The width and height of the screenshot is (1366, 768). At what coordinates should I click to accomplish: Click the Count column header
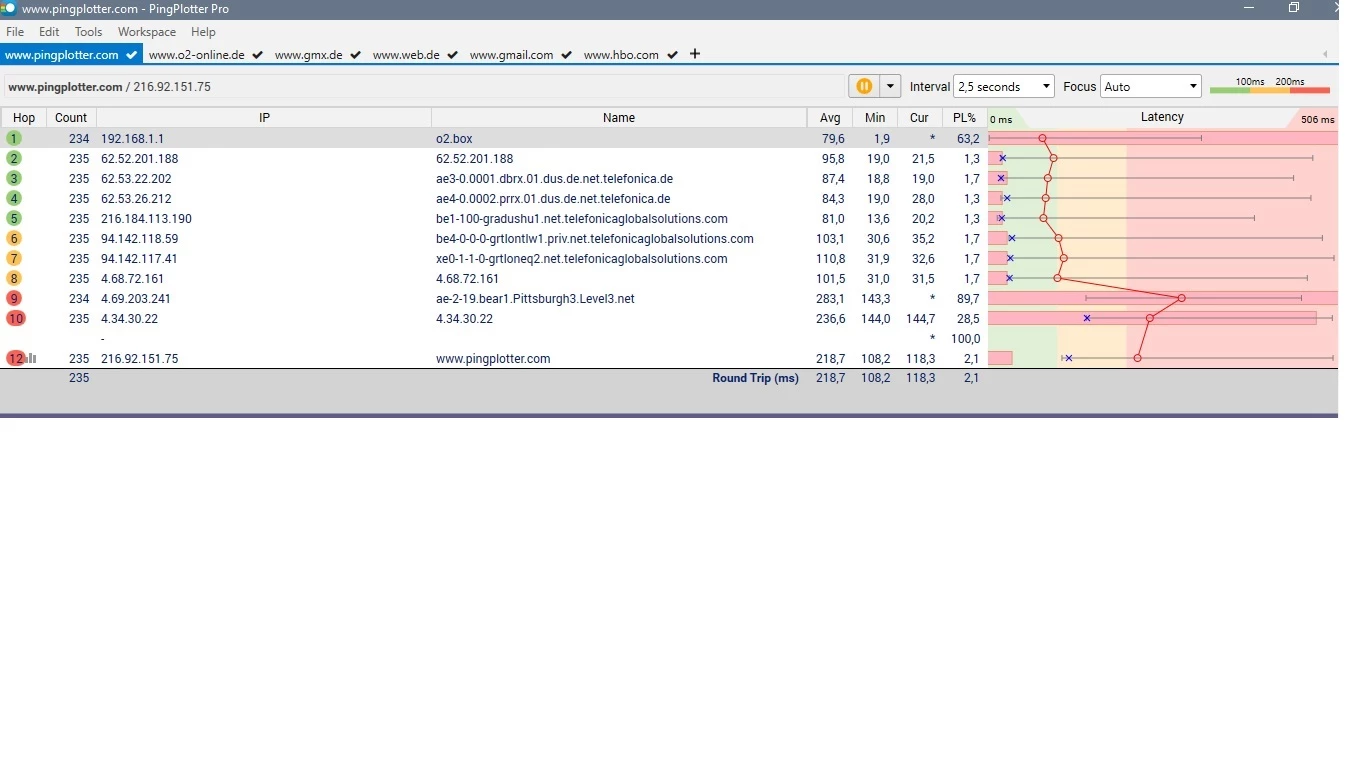click(71, 118)
